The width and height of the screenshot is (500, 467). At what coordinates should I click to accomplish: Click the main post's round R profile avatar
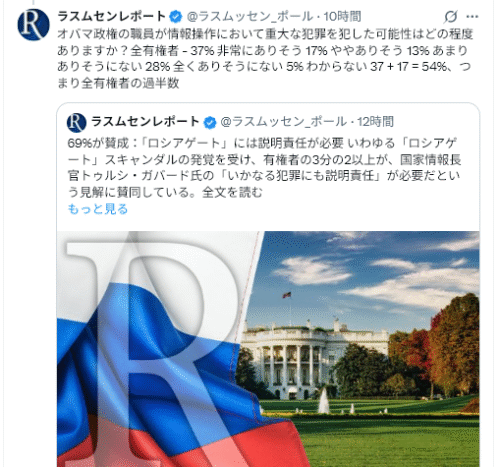33,24
